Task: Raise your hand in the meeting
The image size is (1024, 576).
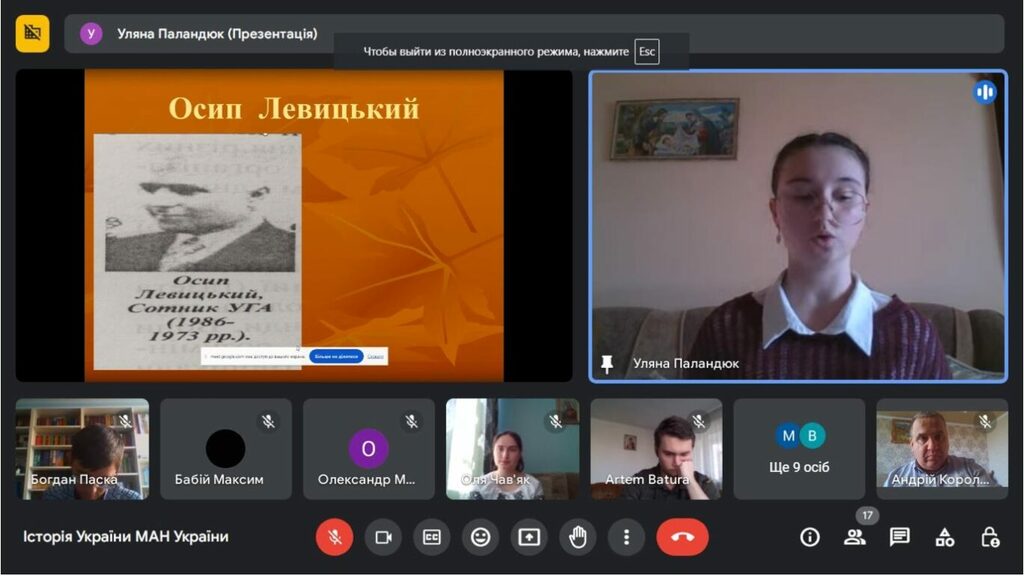Action: coord(577,537)
